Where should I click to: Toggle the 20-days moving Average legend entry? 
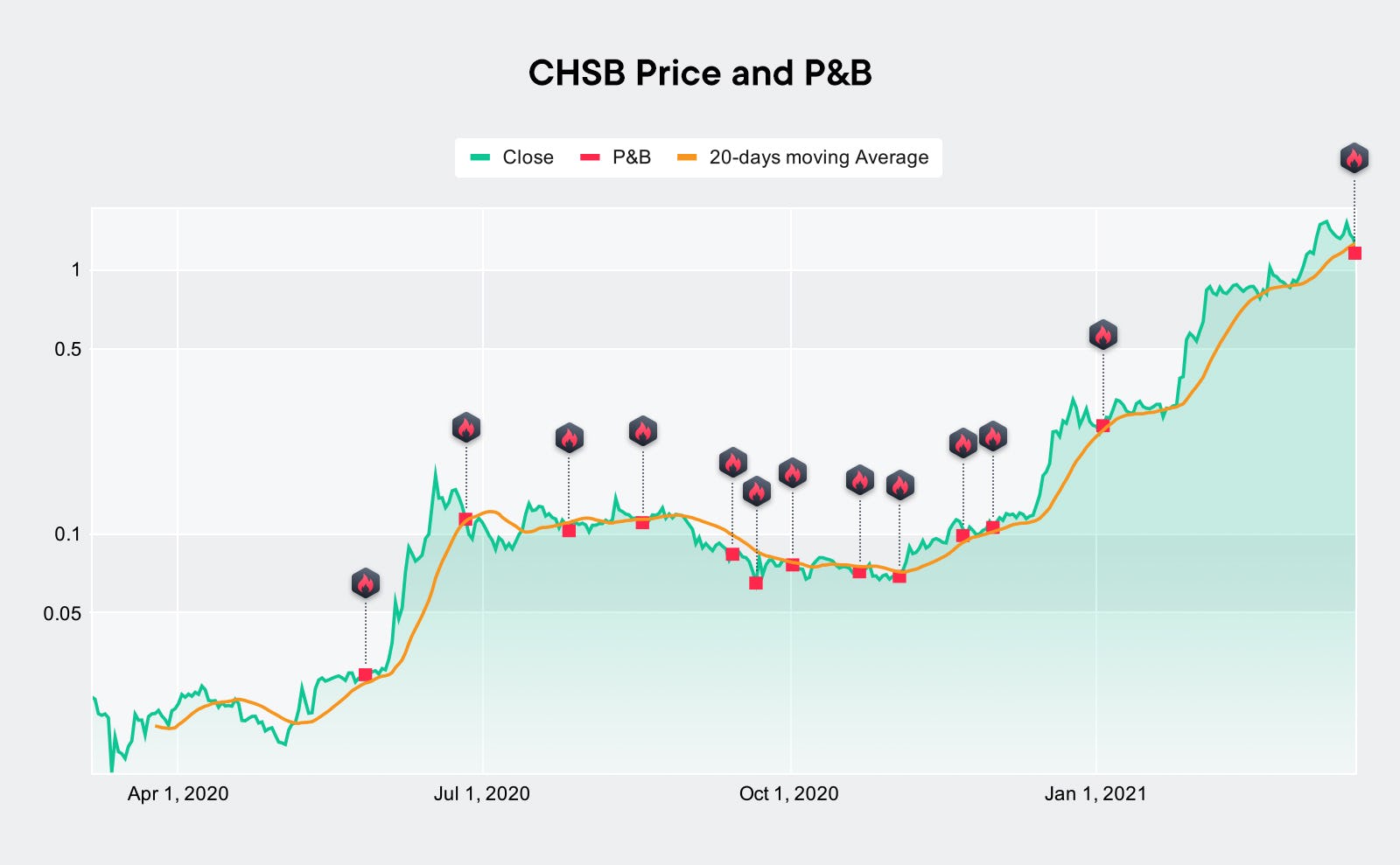803,157
